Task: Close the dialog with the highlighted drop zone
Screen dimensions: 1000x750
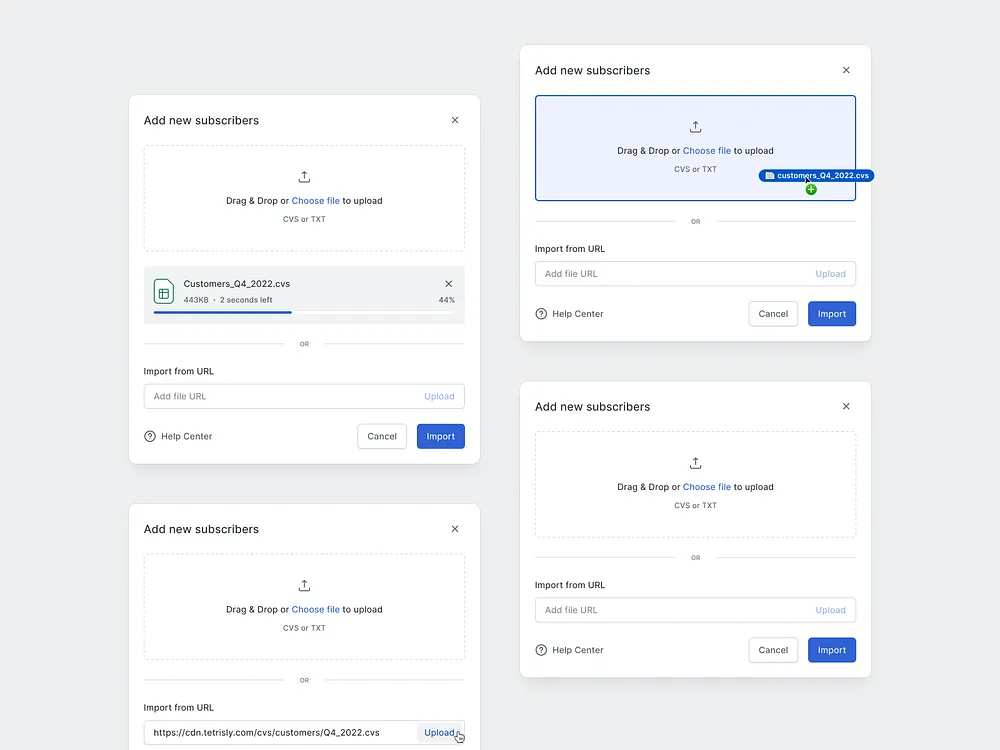Action: pyautogui.click(x=846, y=70)
